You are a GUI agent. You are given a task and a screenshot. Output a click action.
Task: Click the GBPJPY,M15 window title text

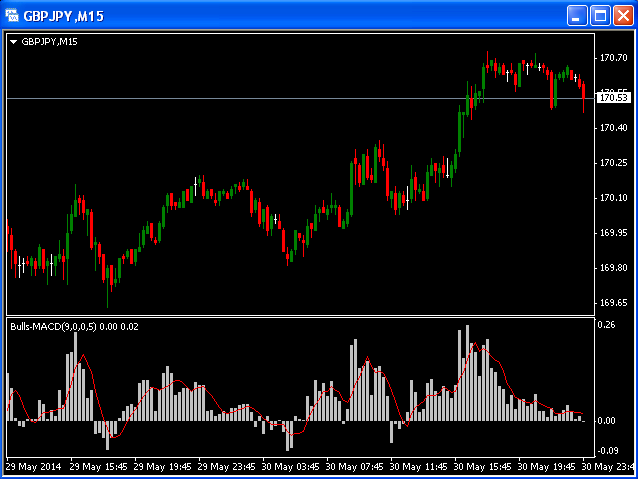64,16
